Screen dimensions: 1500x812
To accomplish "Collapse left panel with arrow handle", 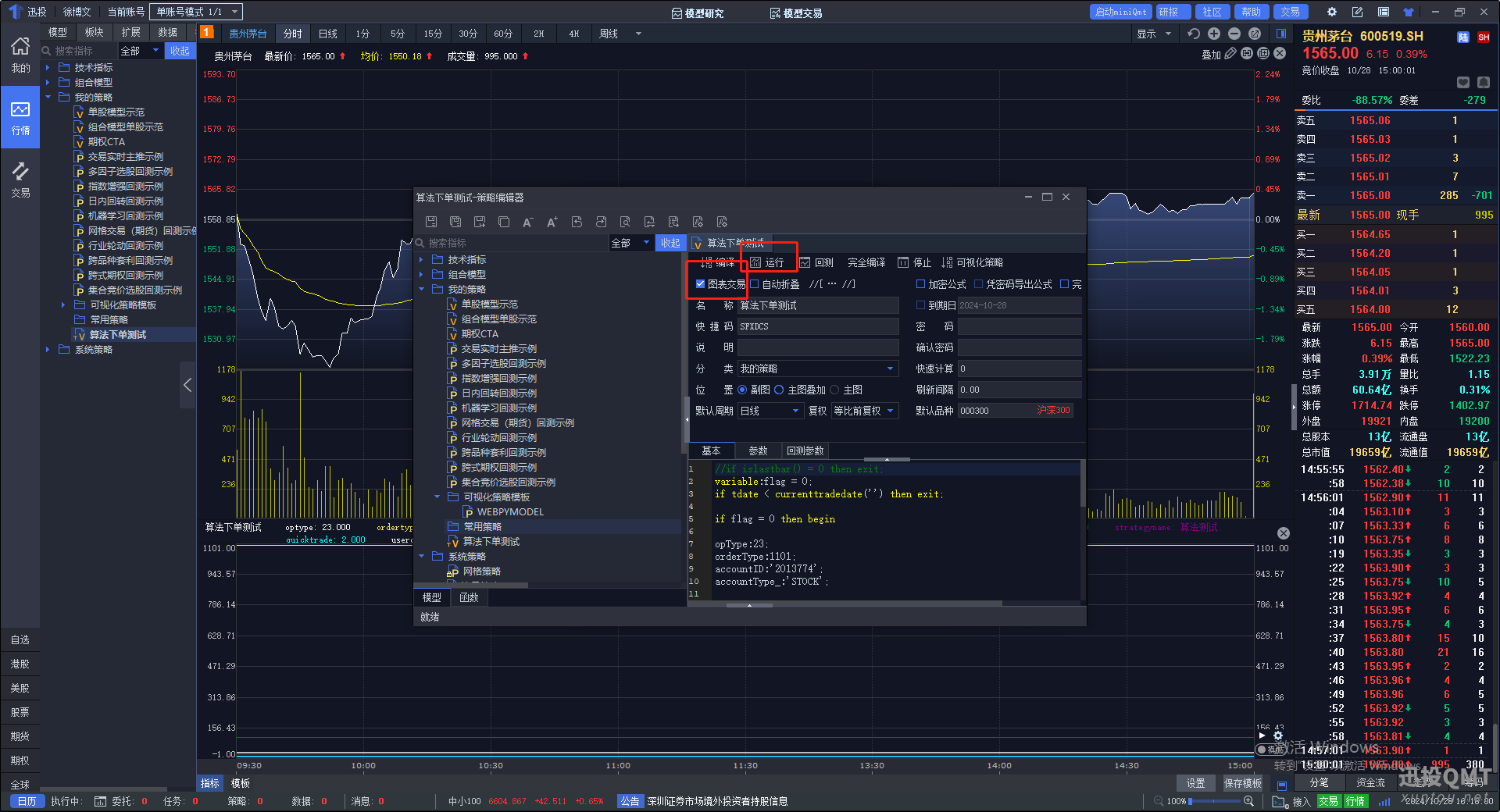I will (x=187, y=385).
